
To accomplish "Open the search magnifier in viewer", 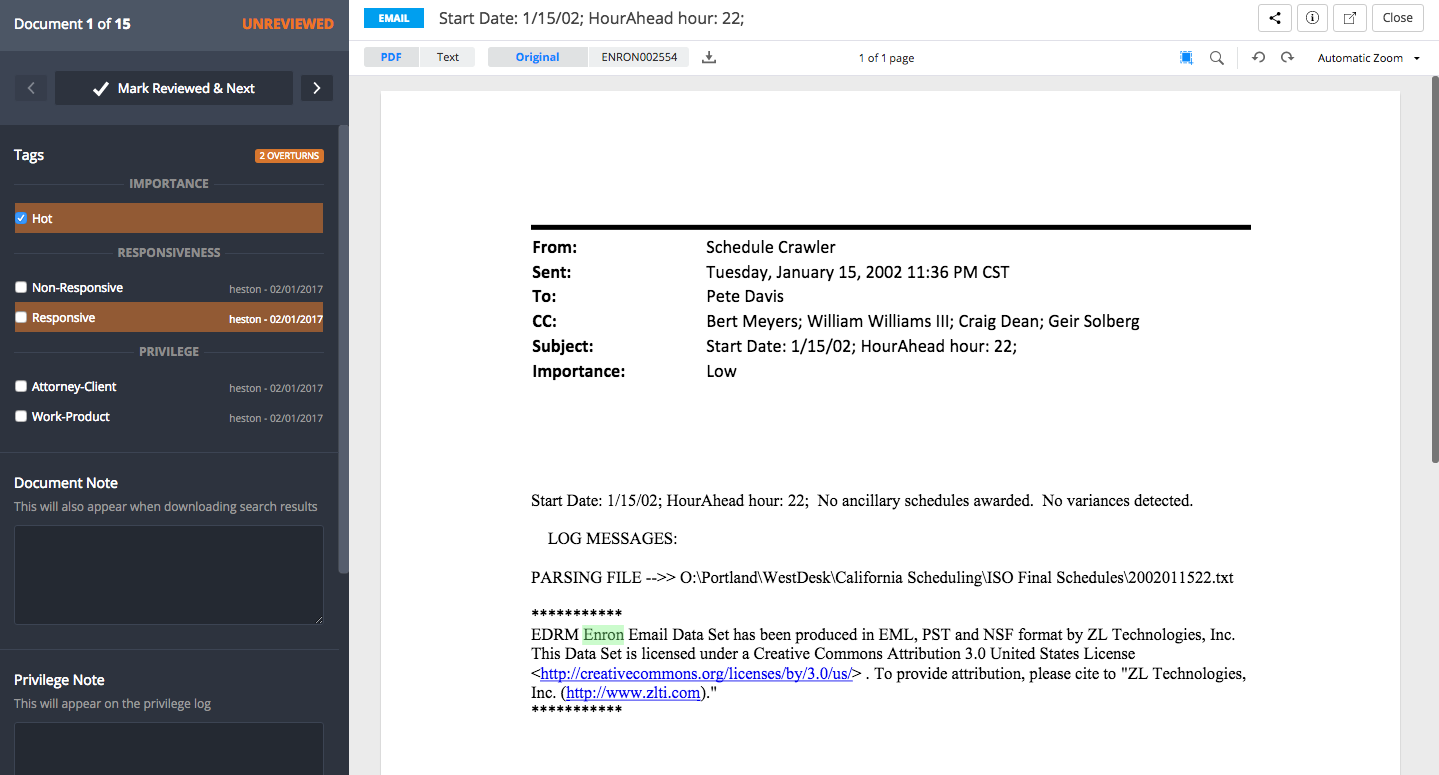I will [1217, 58].
